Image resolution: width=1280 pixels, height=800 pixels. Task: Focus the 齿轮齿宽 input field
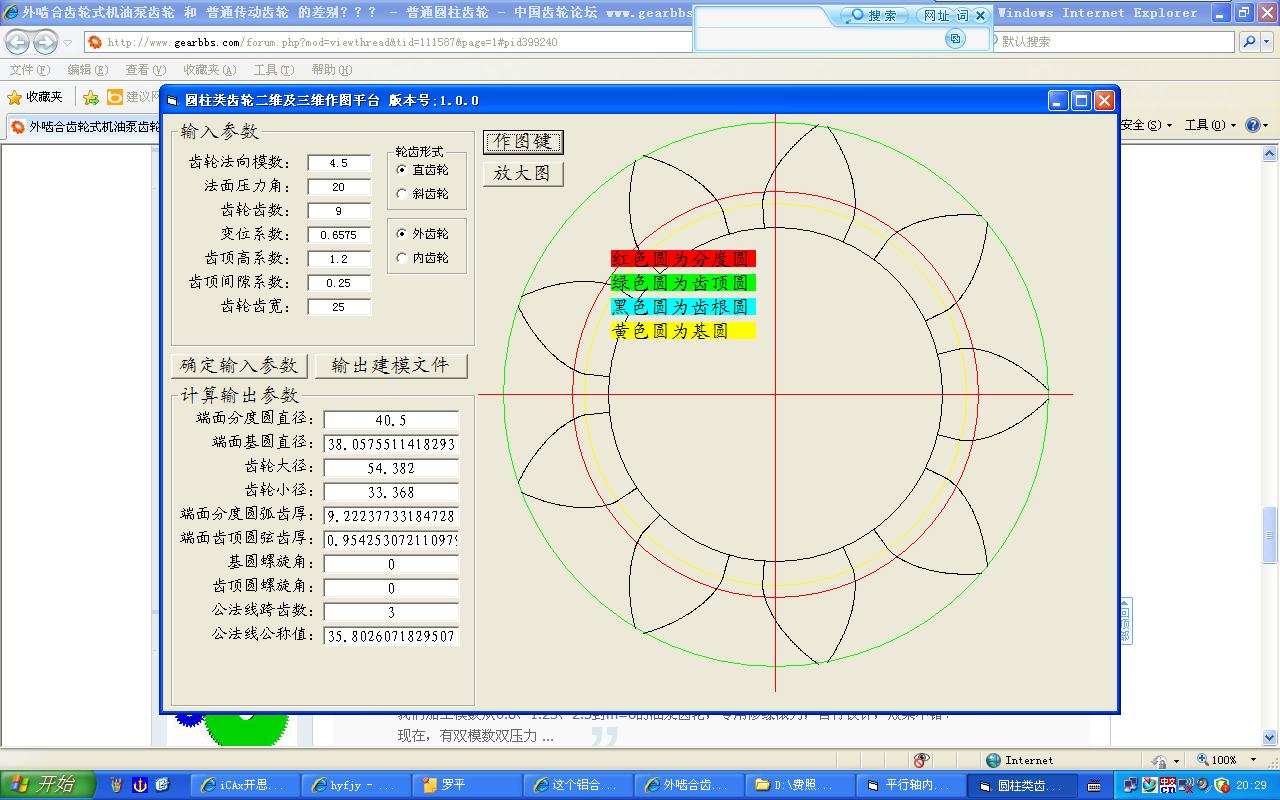338,307
